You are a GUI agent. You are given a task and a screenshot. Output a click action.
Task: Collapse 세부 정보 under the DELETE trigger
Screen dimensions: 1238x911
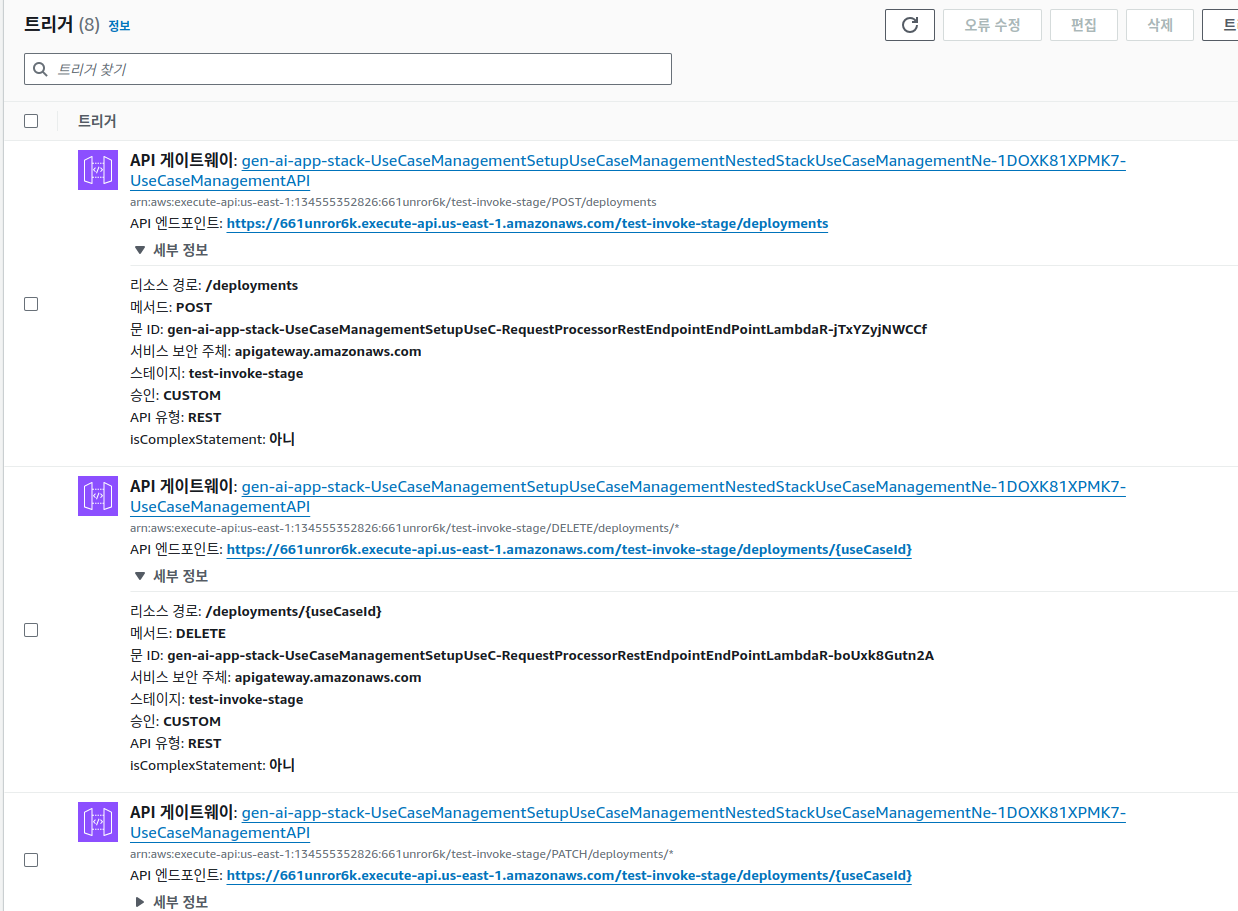click(x=171, y=576)
